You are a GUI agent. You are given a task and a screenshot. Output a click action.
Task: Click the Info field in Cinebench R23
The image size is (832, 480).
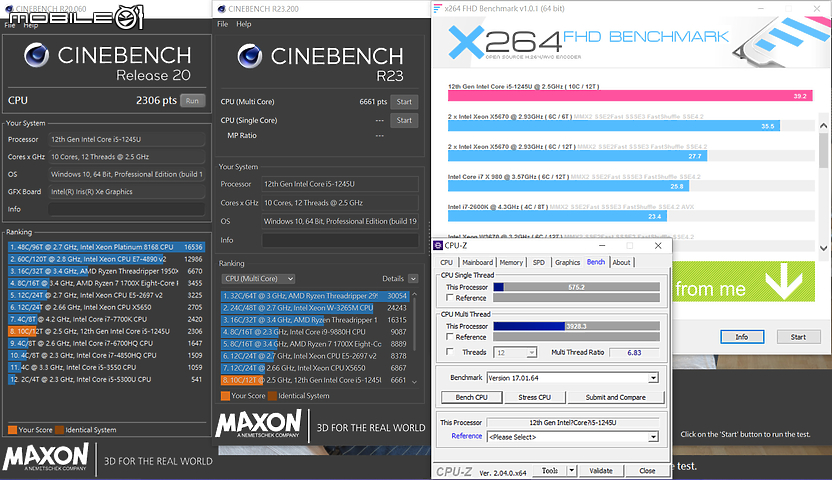340,240
